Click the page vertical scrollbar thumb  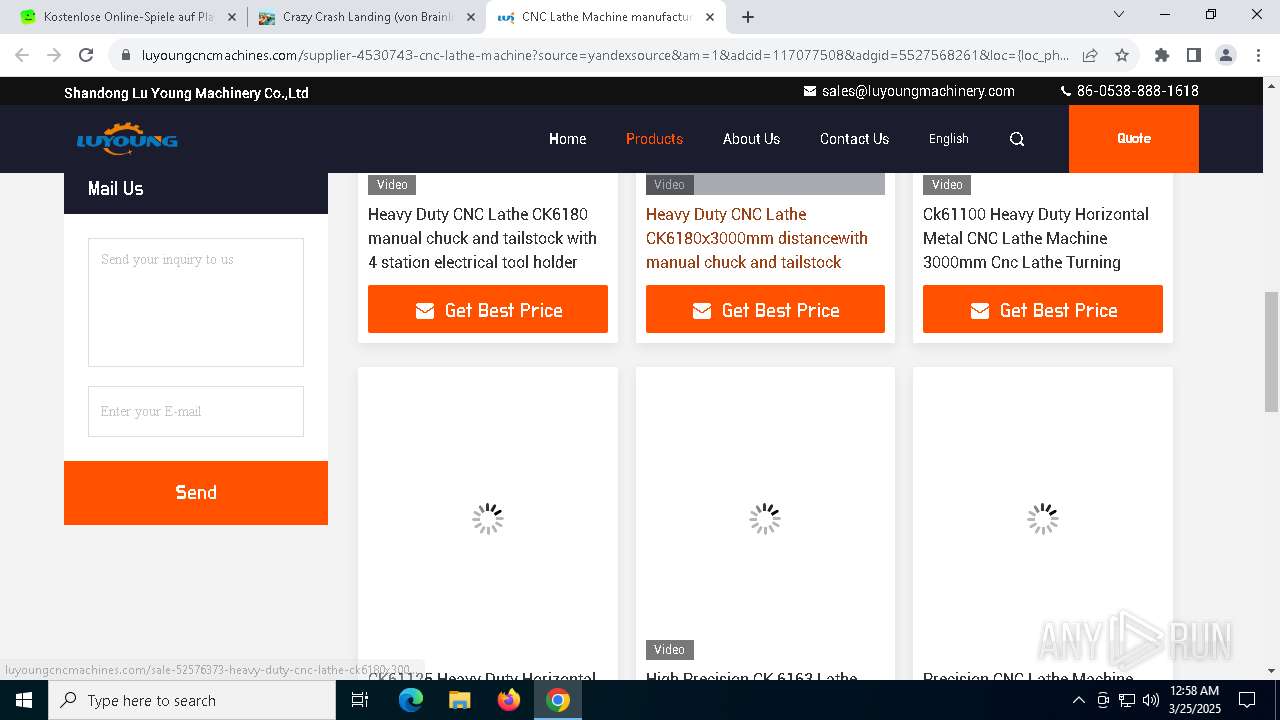coord(1271,351)
